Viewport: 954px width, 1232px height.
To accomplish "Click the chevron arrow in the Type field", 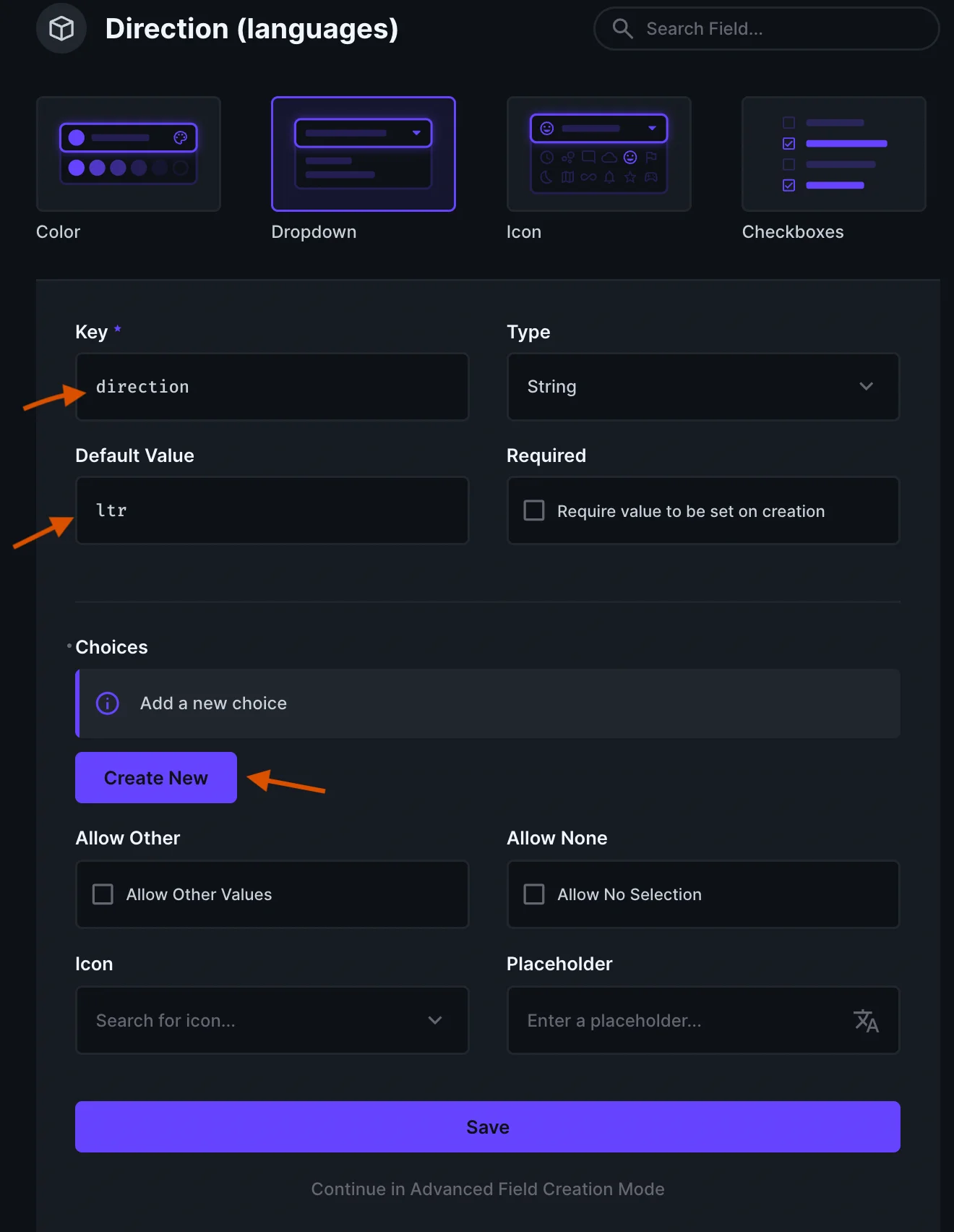I will [866, 387].
